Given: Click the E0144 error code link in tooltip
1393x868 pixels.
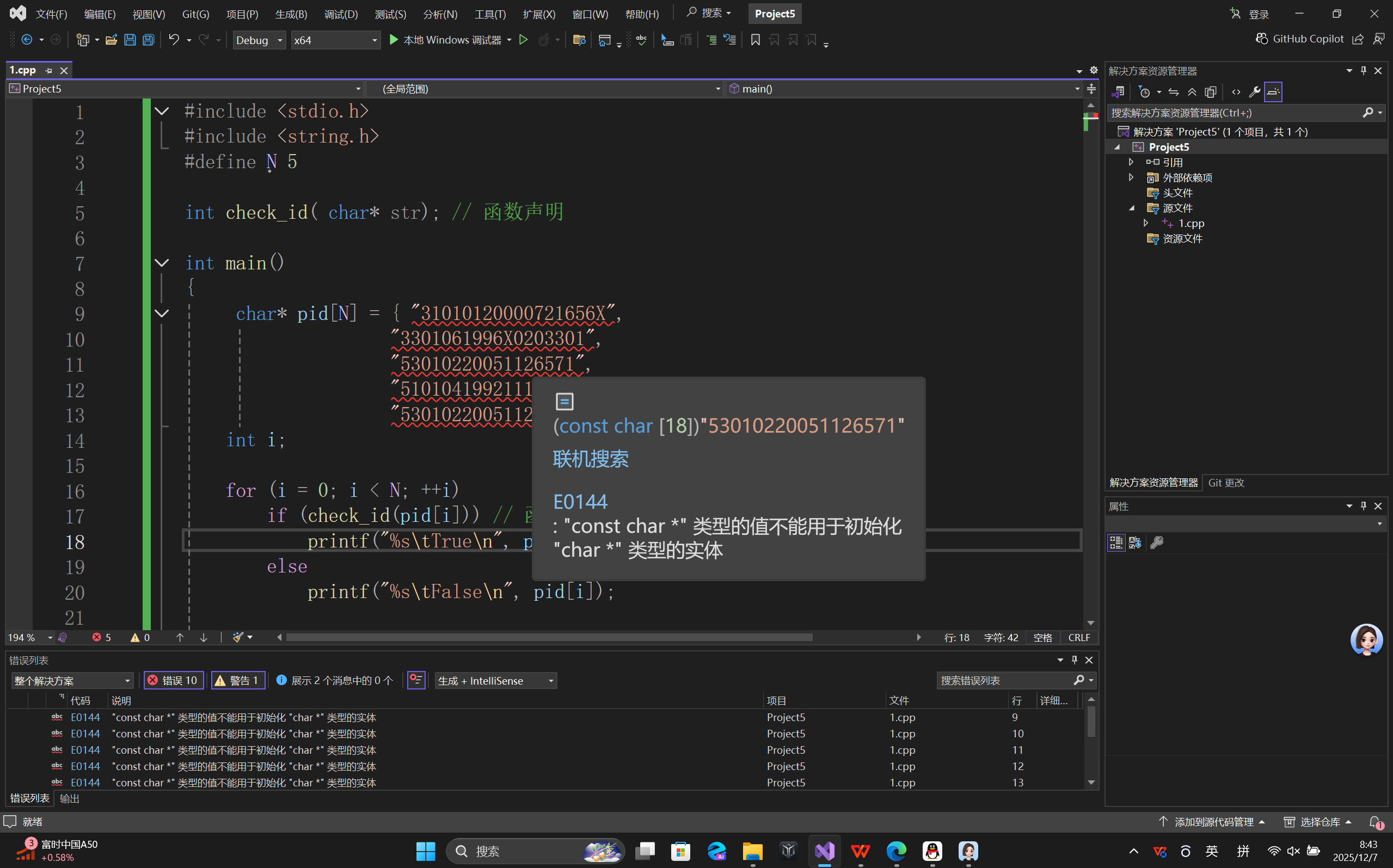Looking at the screenshot, I should [580, 502].
